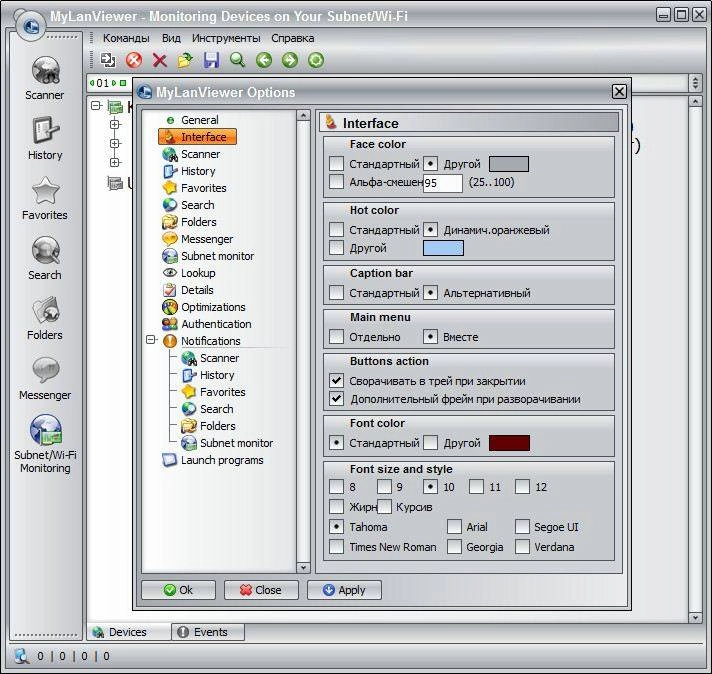The height and width of the screenshot is (674, 712).
Task: Select Subnet monitor under Notifications in options tree
Action: (227, 443)
